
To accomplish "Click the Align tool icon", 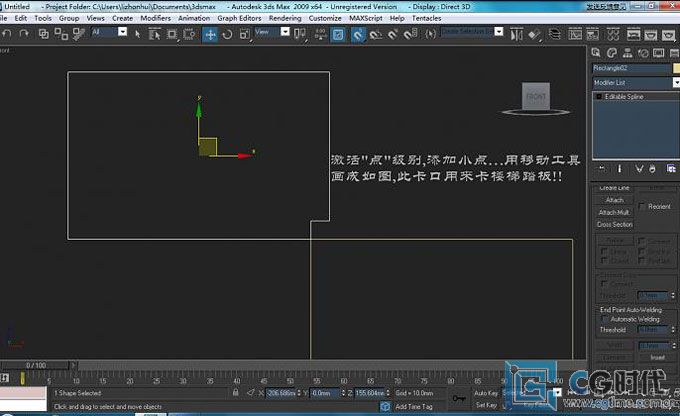I will (534, 34).
